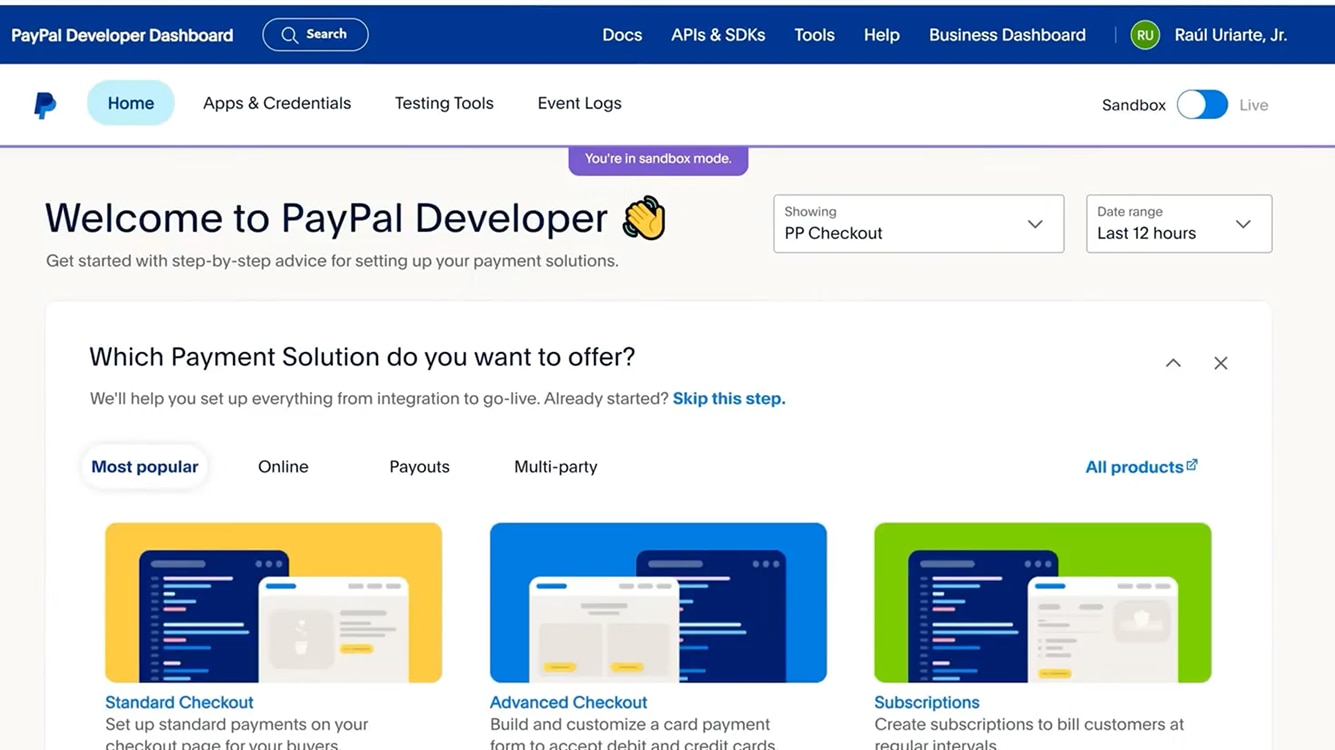Click the Search button
1335x750 pixels.
click(x=315, y=35)
